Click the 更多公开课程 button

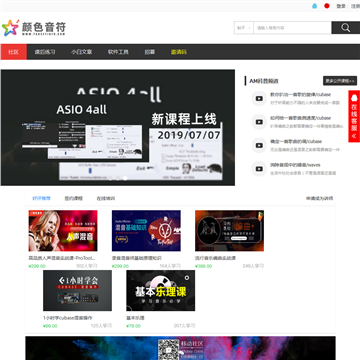coord(340,81)
